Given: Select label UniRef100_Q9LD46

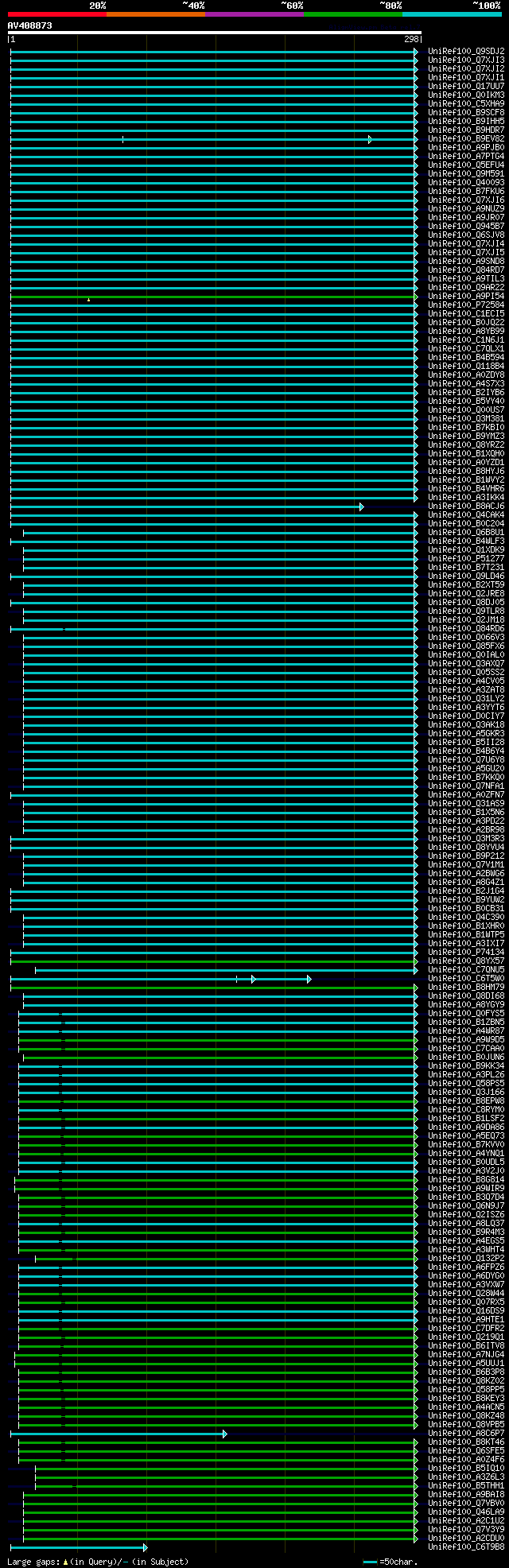Looking at the screenshot, I should click(x=466, y=576).
